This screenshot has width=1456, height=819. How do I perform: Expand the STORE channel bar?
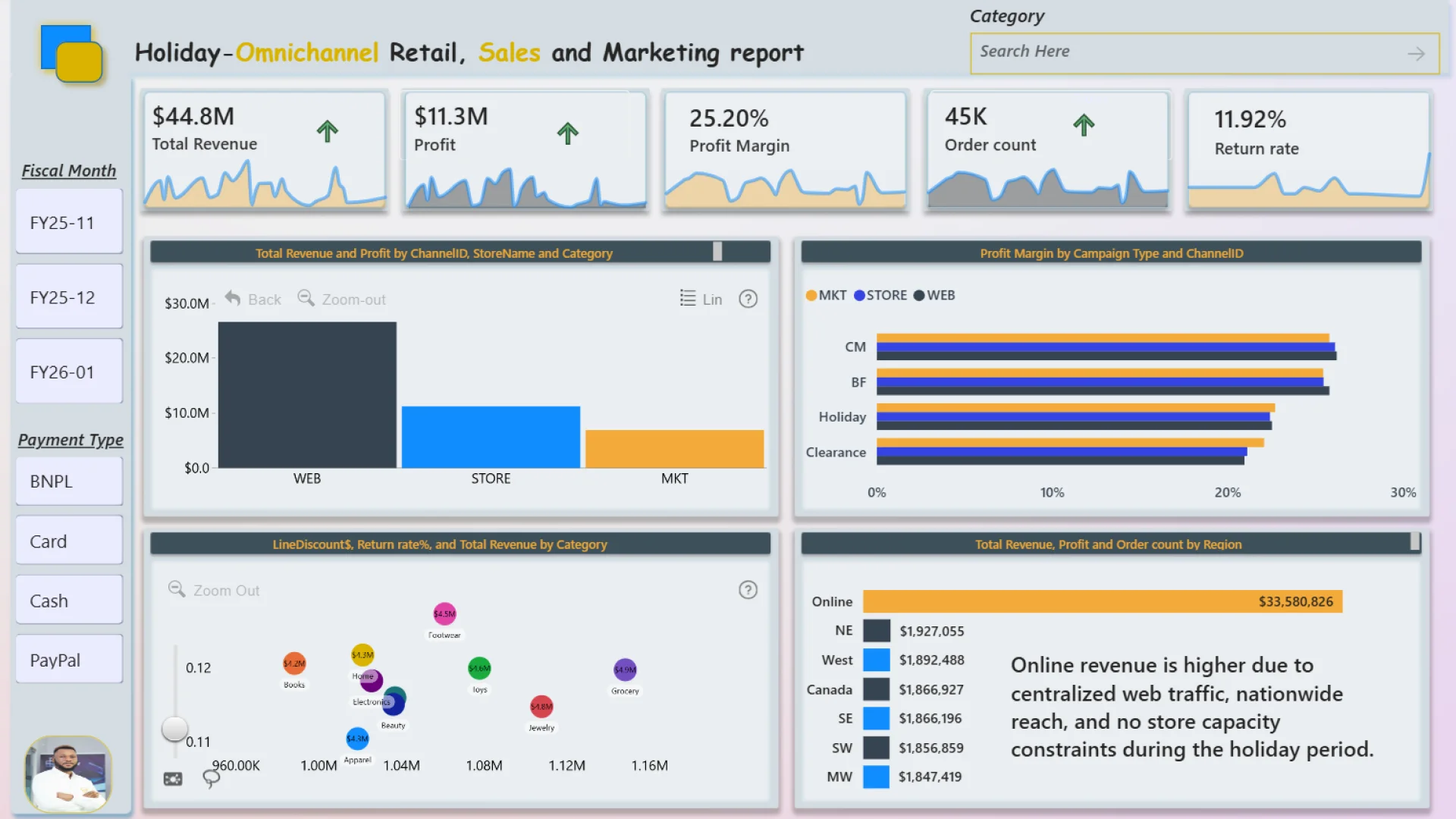tap(491, 437)
